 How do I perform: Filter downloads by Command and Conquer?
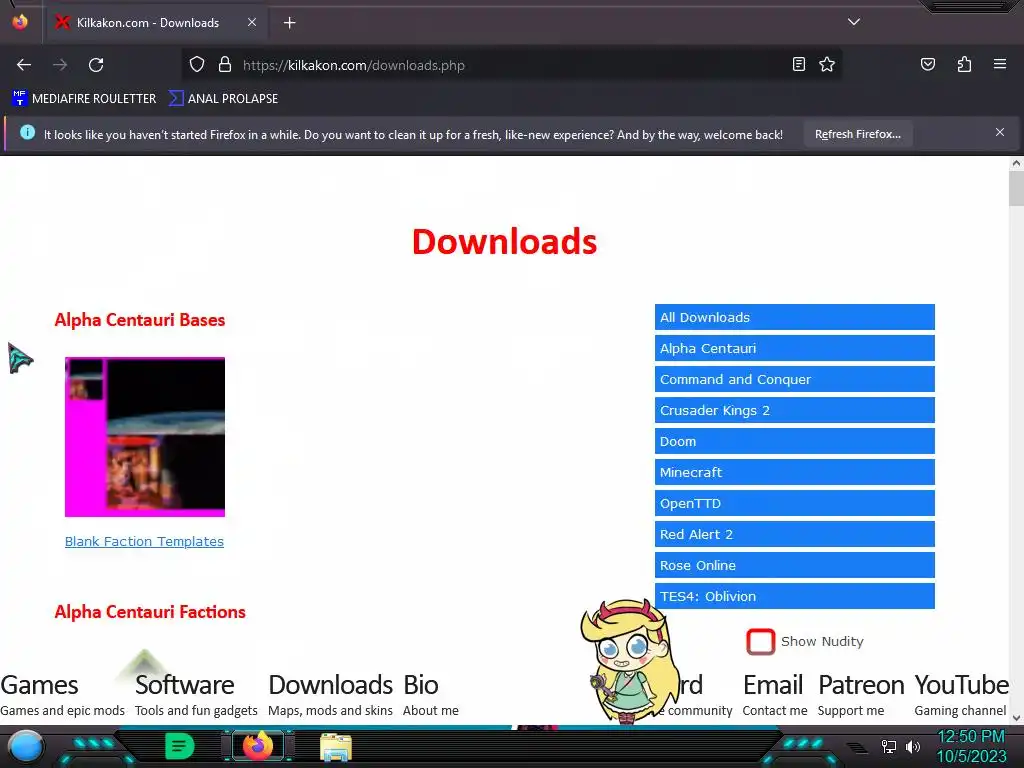pos(794,379)
